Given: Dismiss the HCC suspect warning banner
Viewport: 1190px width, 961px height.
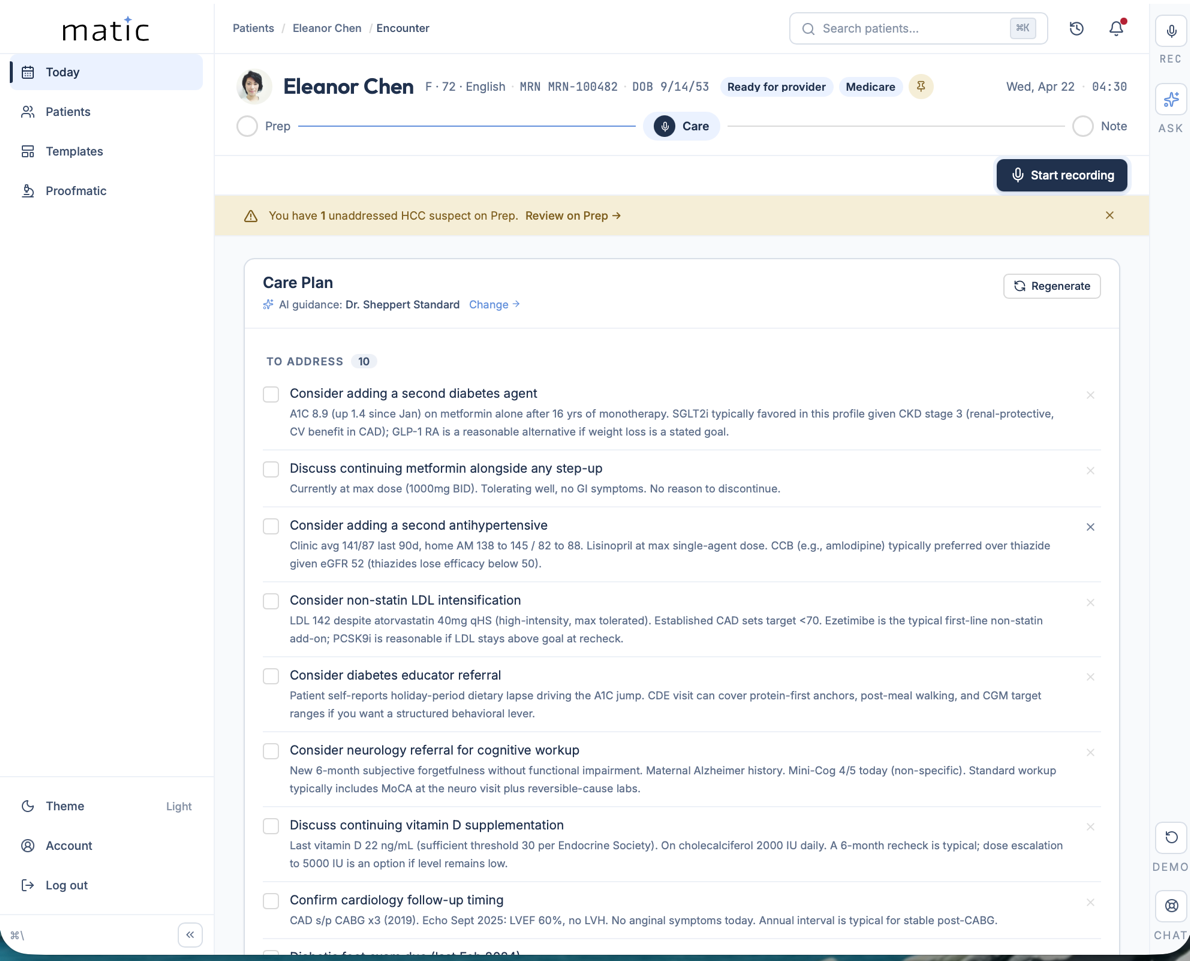Looking at the screenshot, I should tap(1110, 216).
